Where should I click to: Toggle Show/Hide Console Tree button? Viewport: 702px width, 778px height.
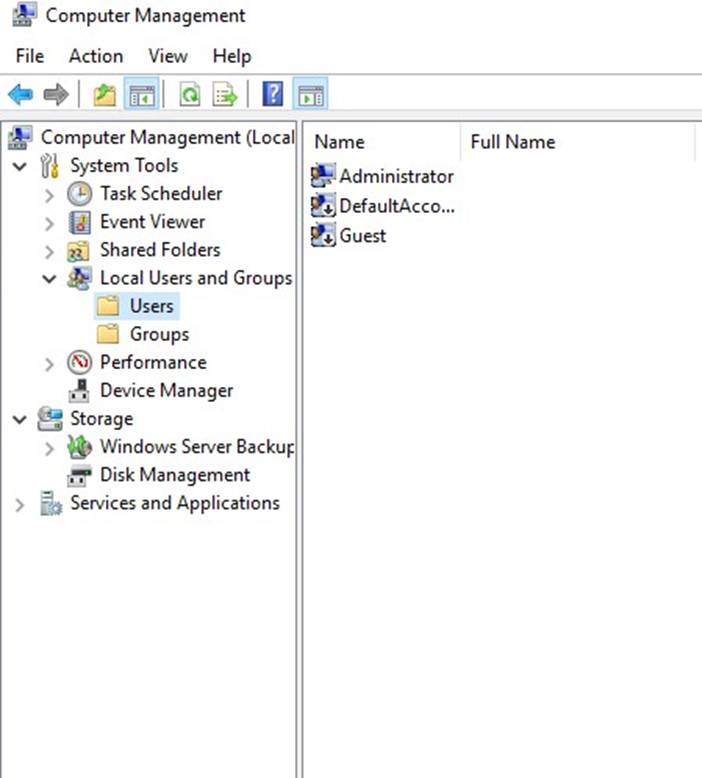142,94
